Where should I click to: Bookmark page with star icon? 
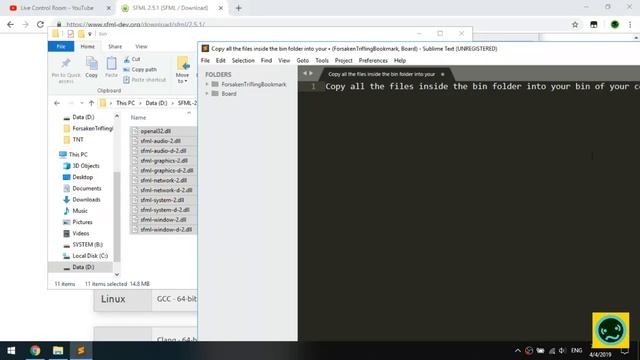[575, 24]
